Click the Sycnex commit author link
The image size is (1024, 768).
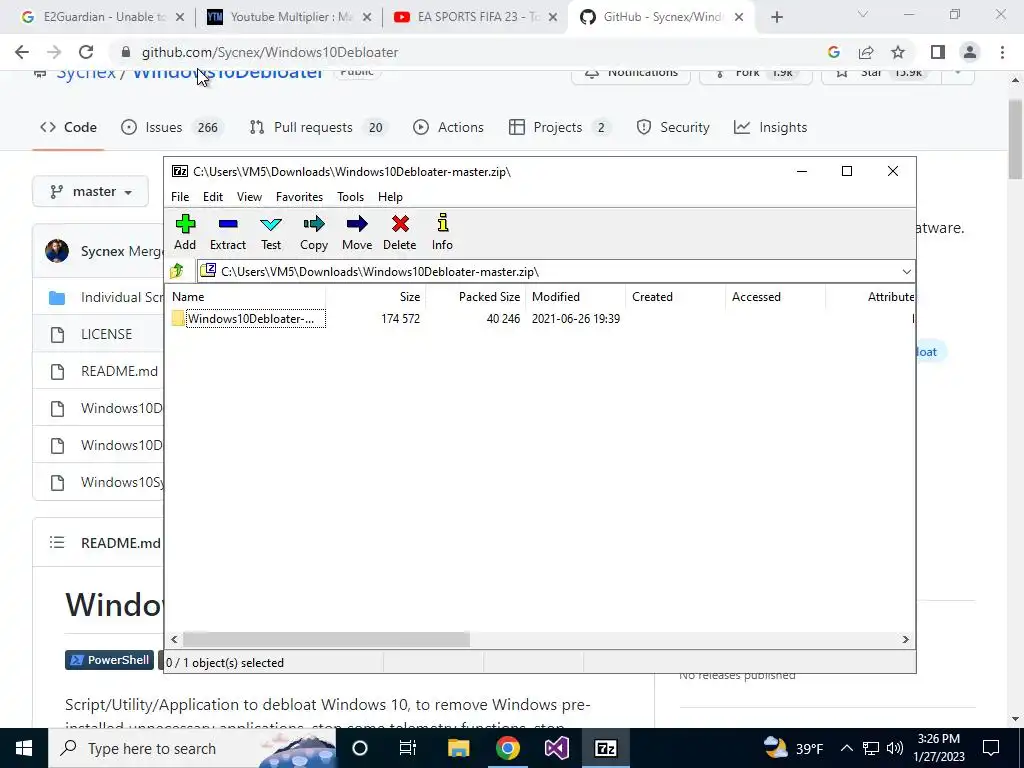[103, 251]
